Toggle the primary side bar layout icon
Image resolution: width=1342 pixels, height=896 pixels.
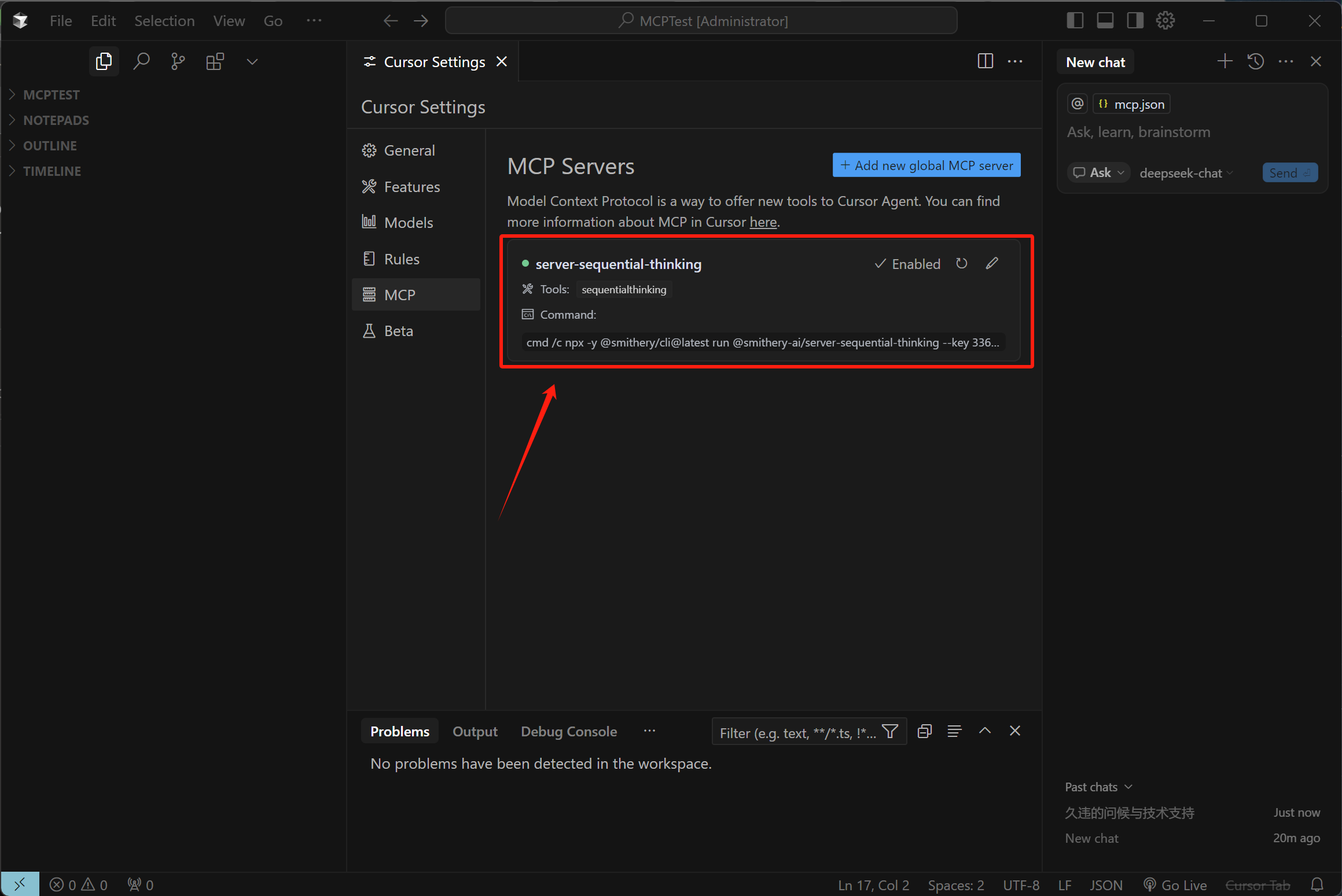[x=1075, y=21]
